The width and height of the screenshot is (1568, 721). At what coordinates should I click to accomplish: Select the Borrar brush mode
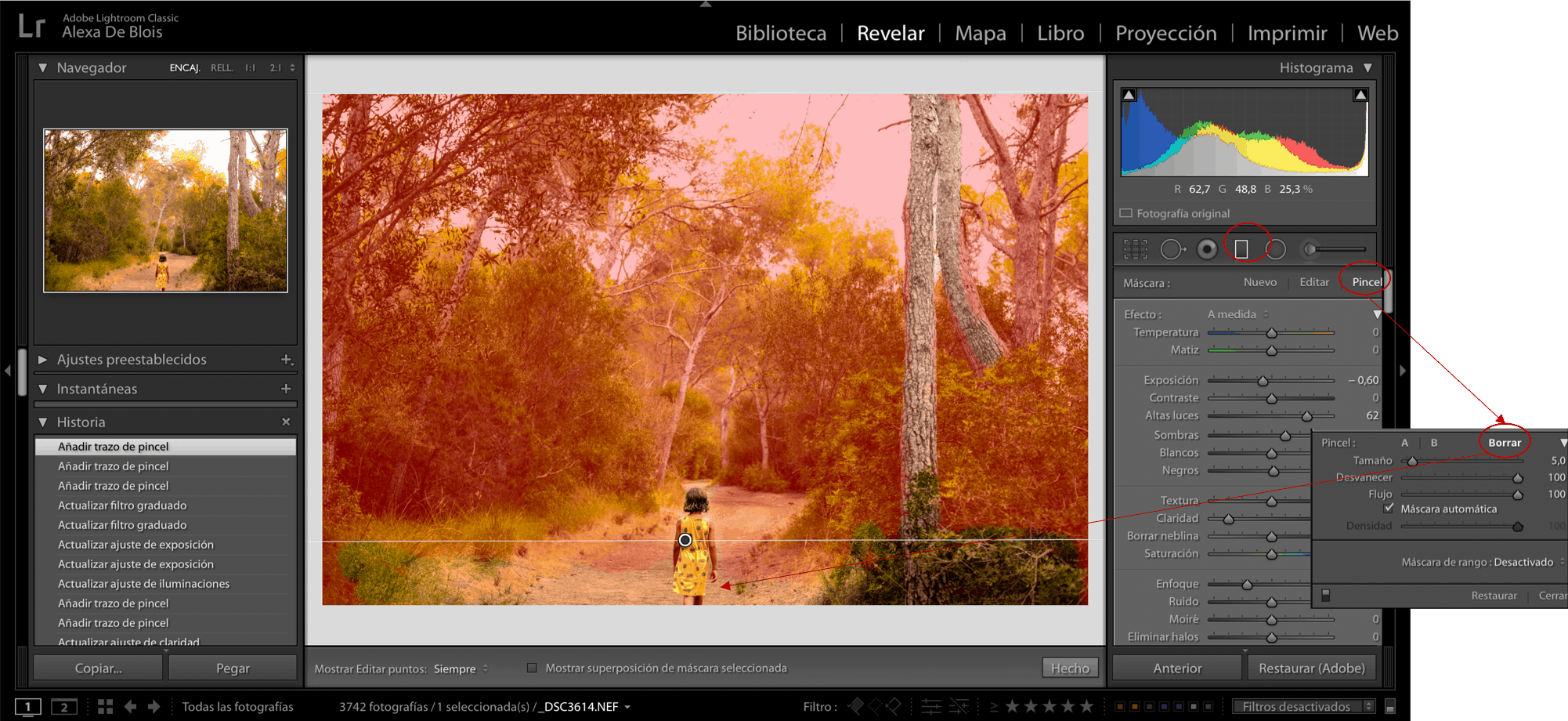(1505, 443)
